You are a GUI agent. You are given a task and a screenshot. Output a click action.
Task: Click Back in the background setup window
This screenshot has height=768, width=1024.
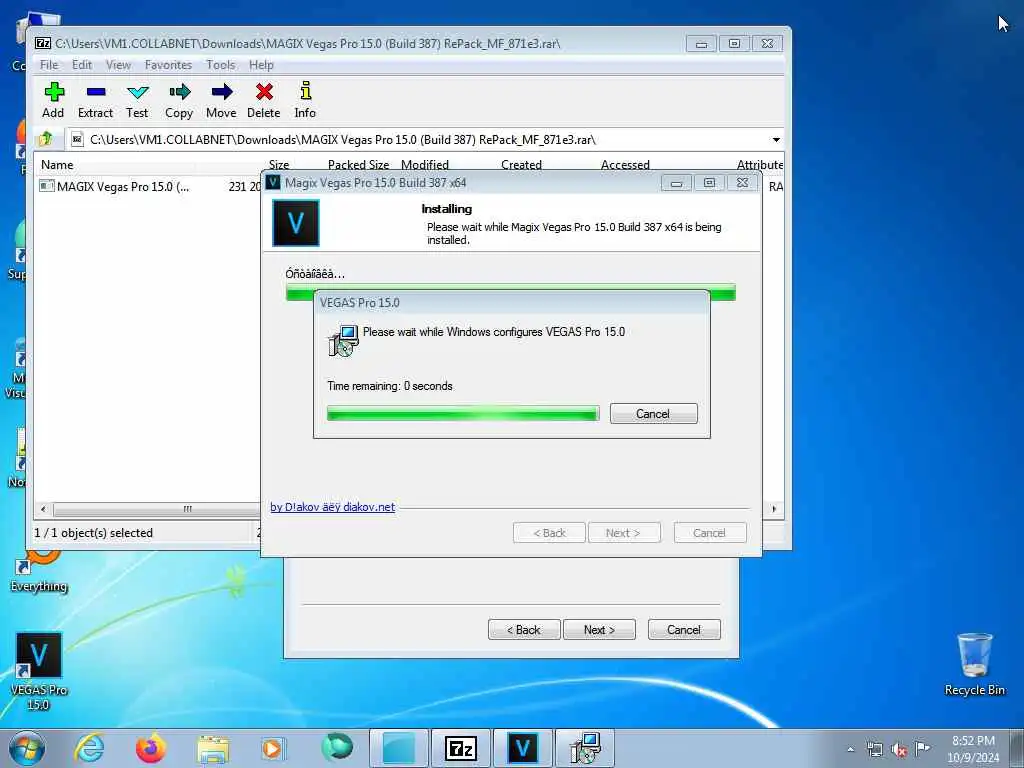(x=524, y=630)
